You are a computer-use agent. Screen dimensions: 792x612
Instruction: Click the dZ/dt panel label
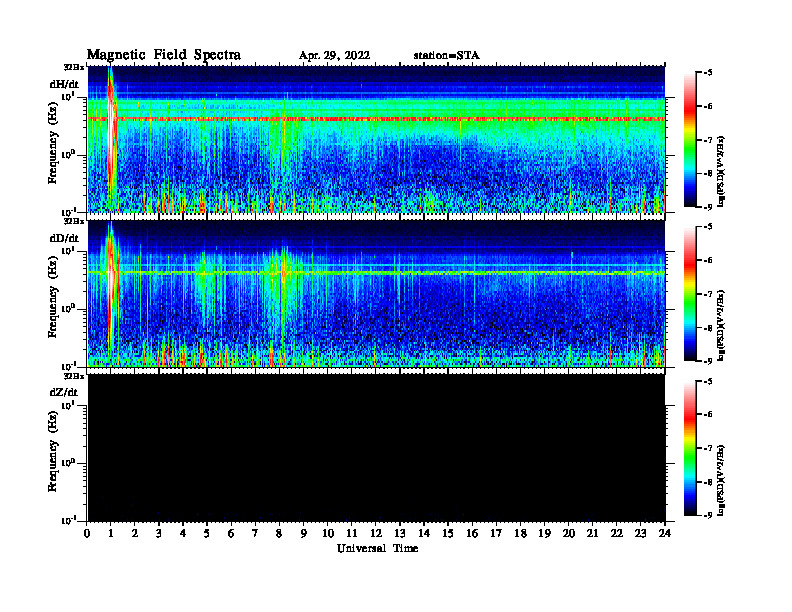[64, 392]
